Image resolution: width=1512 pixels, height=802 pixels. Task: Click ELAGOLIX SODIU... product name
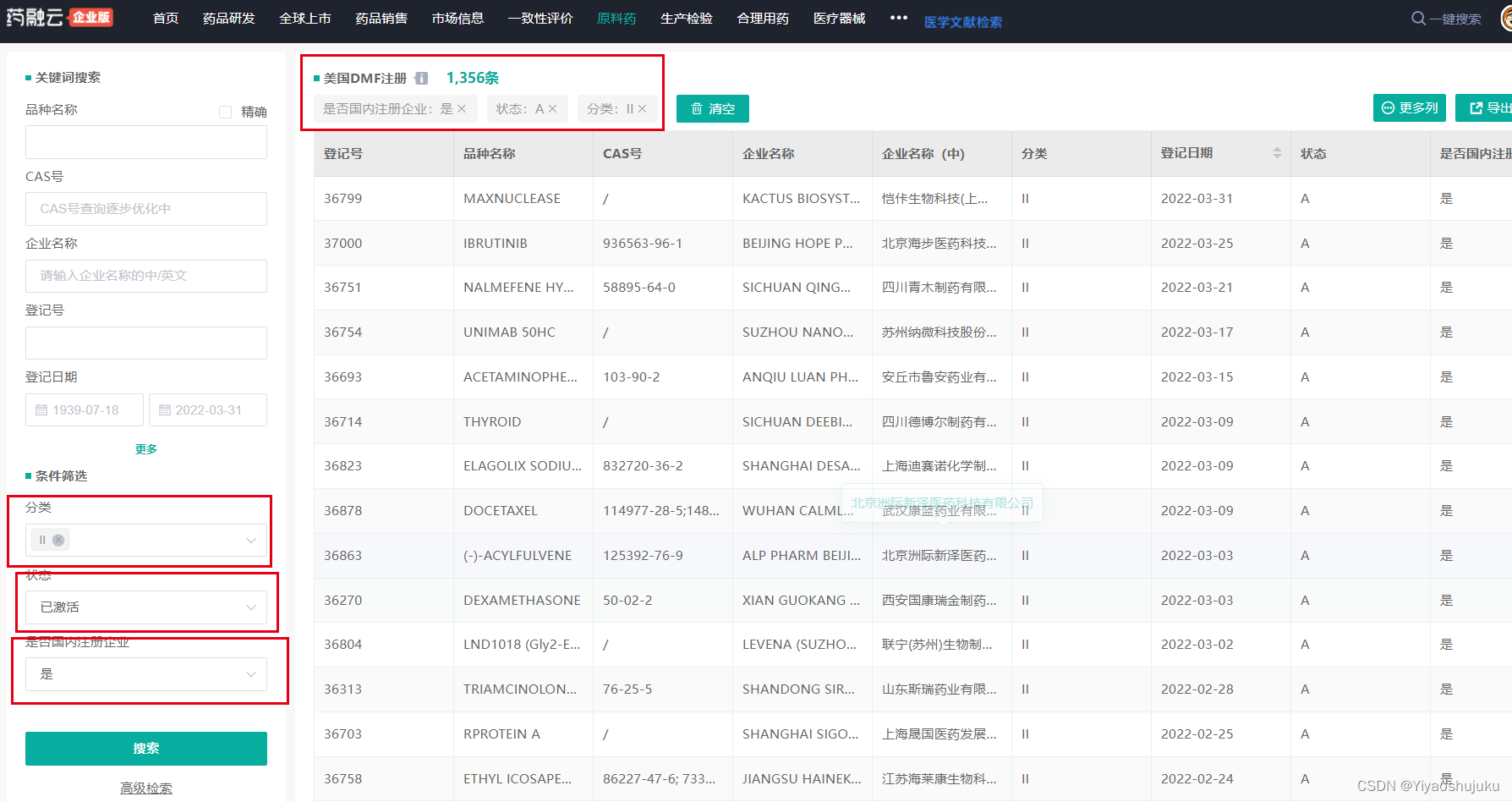(x=523, y=465)
